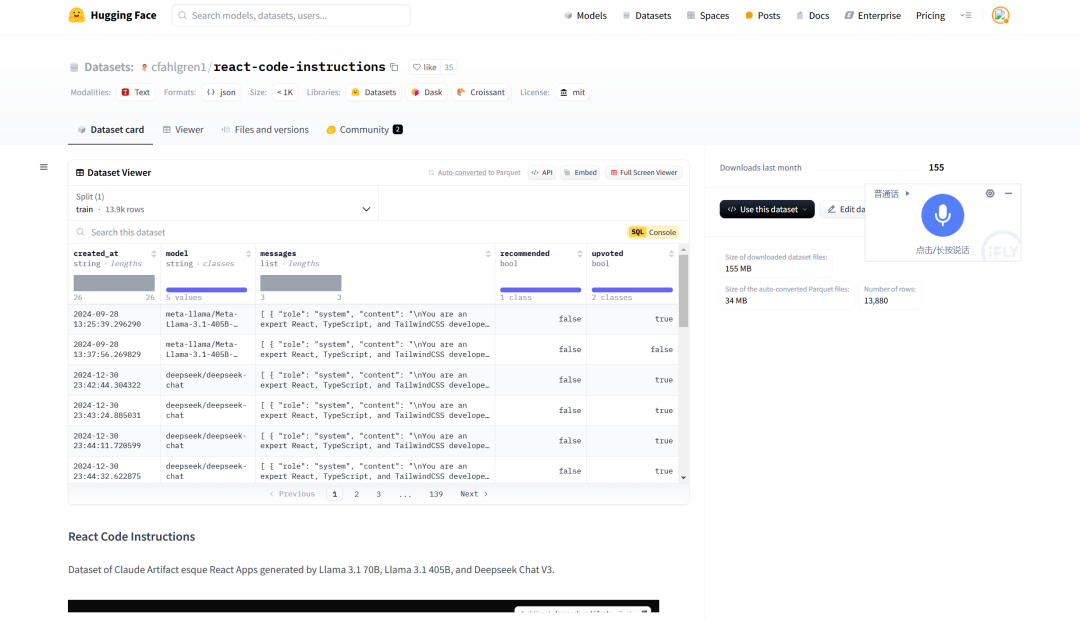Screen dimensions: 1080x620
Task: Sort by the created_at column
Action: click(x=149, y=254)
